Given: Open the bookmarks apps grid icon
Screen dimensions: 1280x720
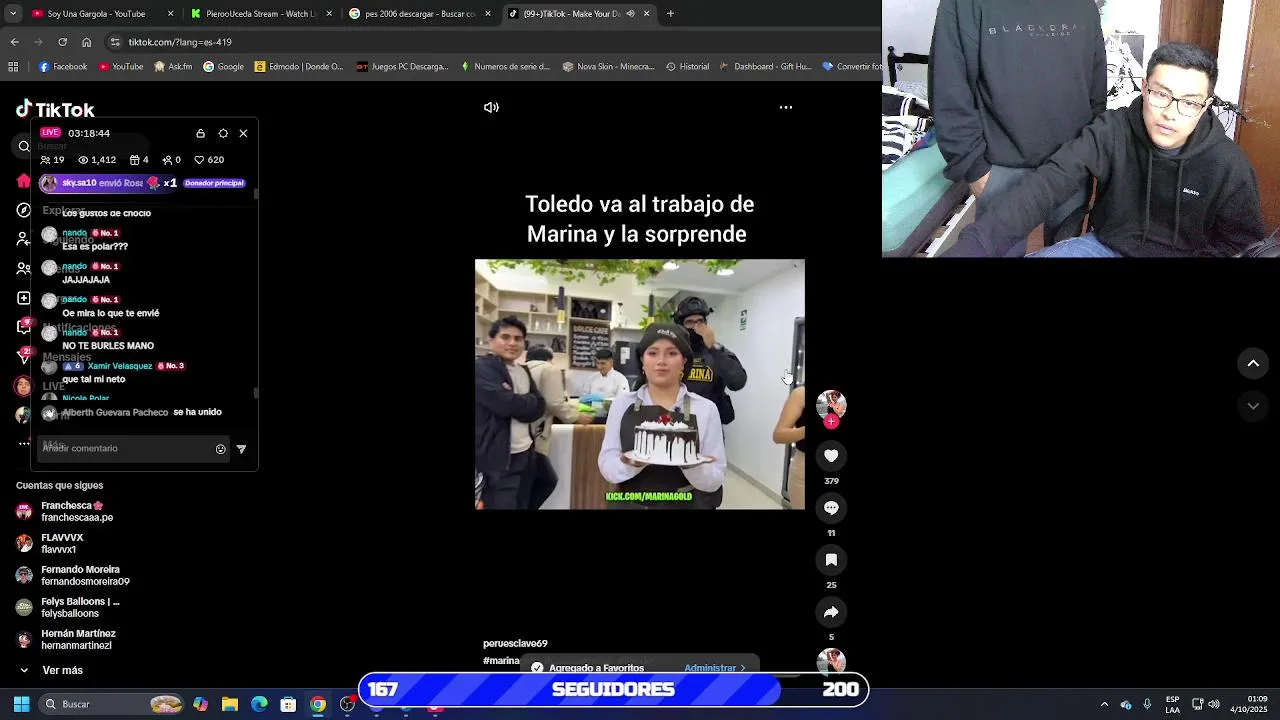Looking at the screenshot, I should pos(12,67).
